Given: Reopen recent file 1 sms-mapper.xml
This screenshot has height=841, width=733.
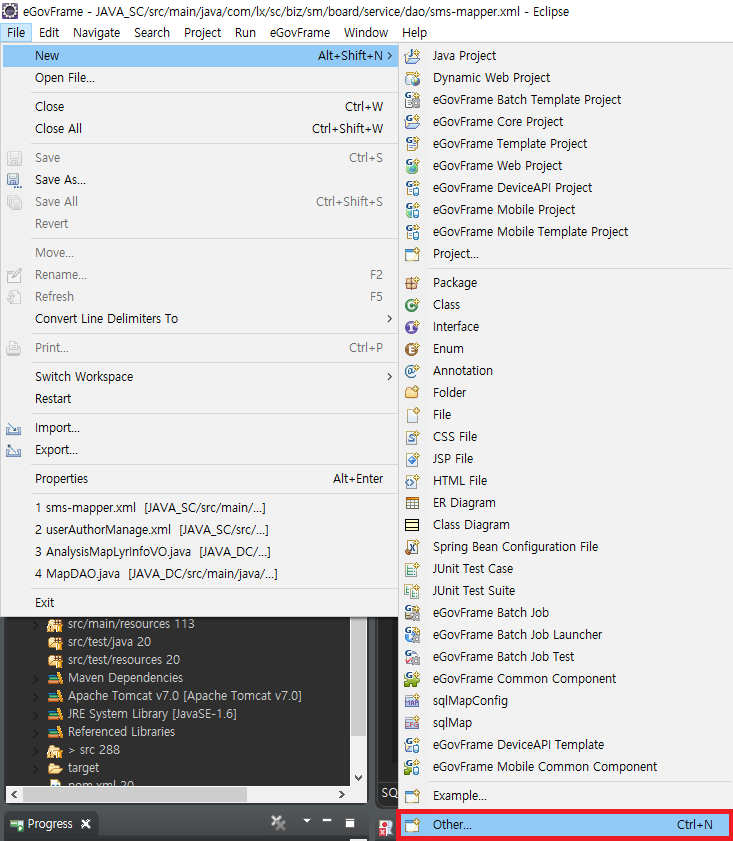Looking at the screenshot, I should [199, 508].
